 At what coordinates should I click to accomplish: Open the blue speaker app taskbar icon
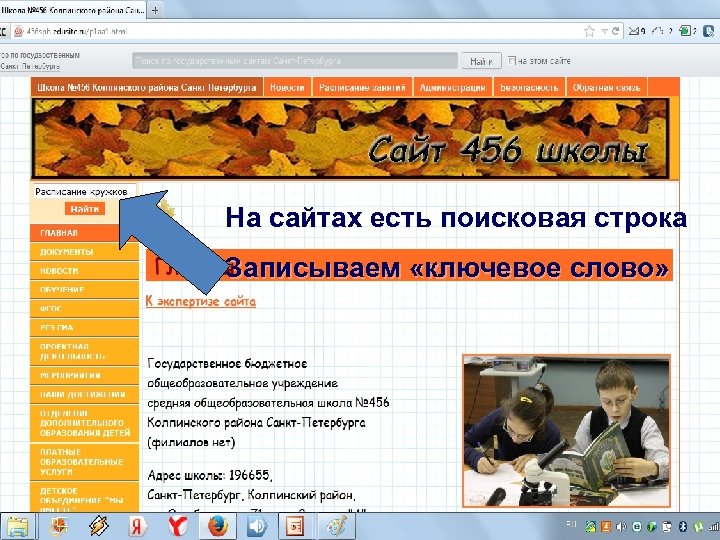257,527
